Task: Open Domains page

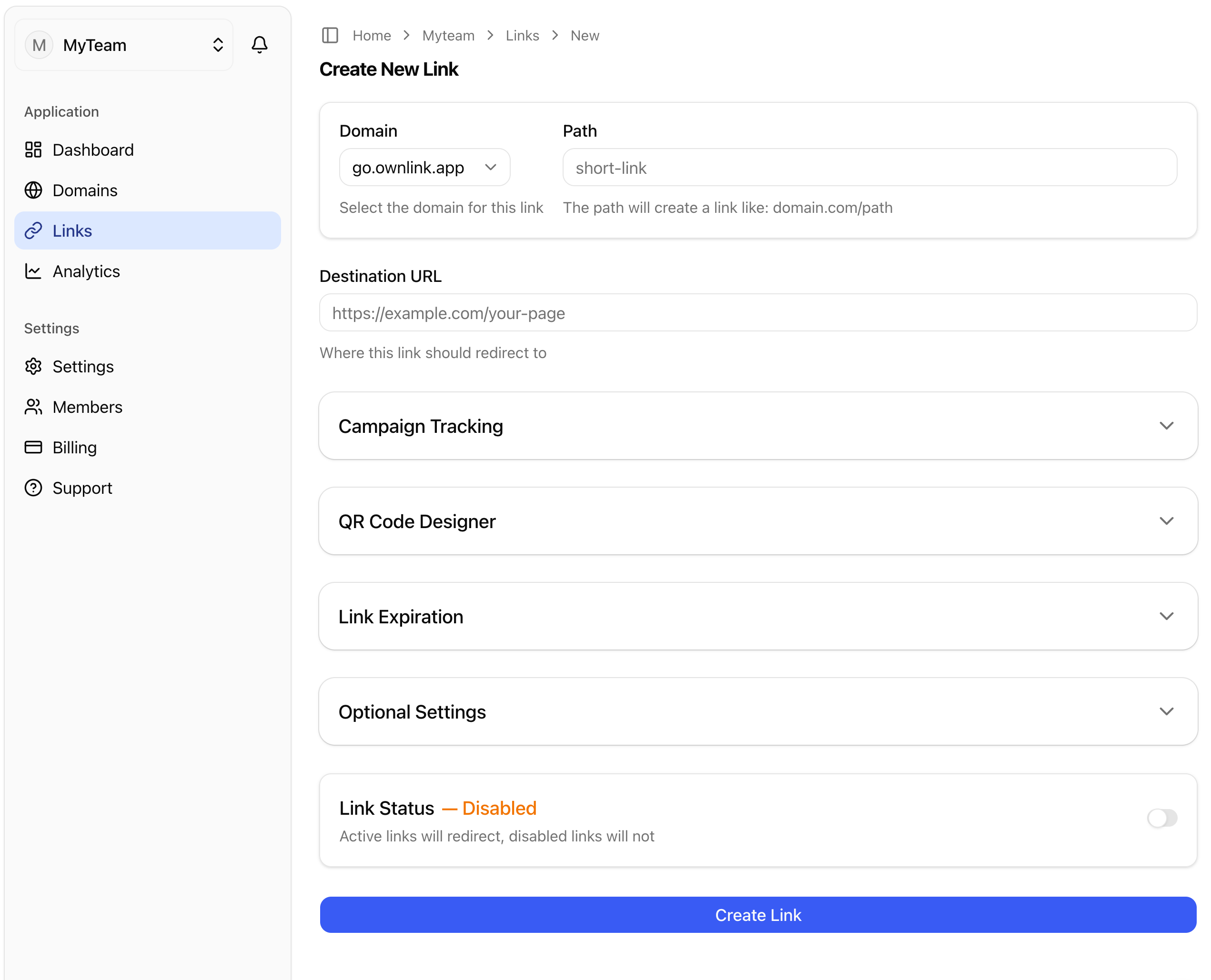Action: [x=147, y=190]
